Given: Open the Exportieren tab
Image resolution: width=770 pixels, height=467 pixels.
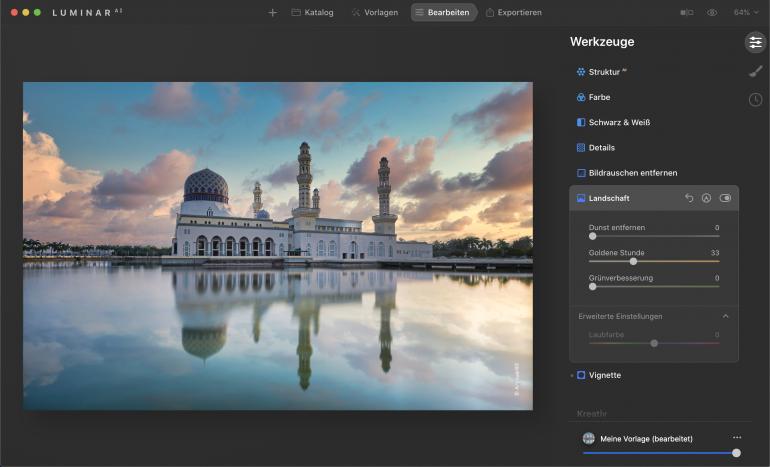Looking at the screenshot, I should [x=514, y=12].
